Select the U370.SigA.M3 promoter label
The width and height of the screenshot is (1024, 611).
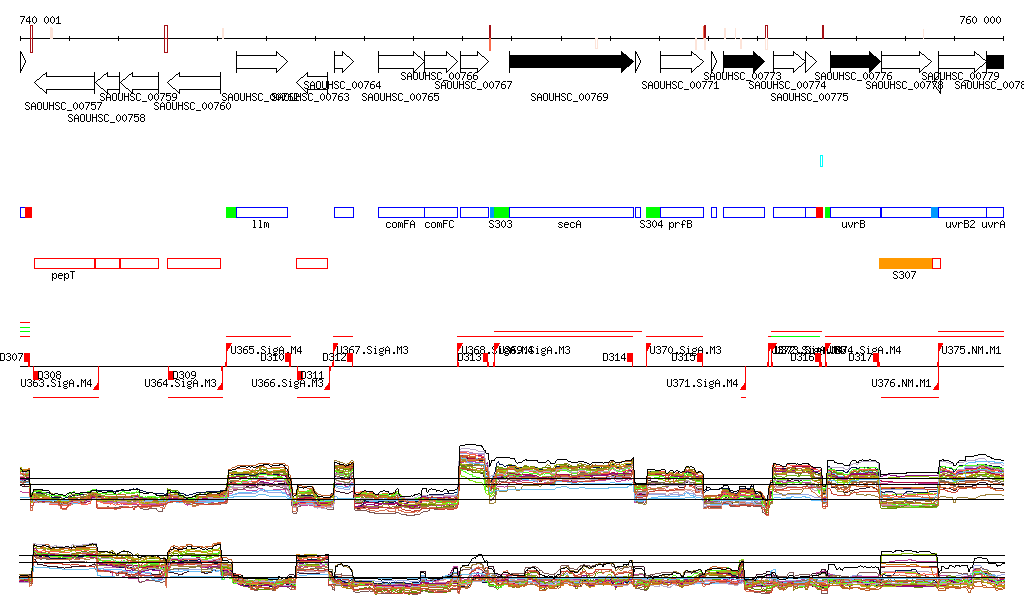click(686, 351)
